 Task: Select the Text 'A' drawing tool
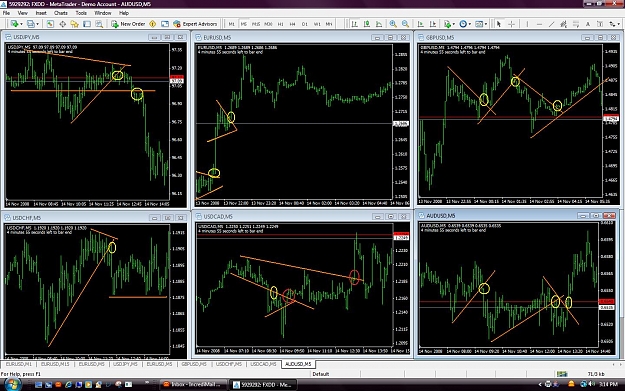[588, 24]
